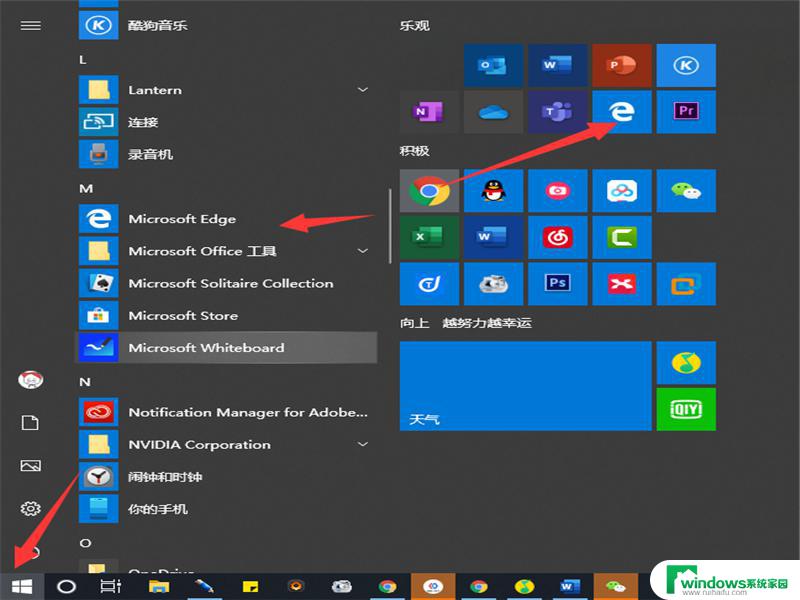The height and width of the screenshot is (600, 800).
Task: Open the 天气 weather tile
Action: point(525,386)
